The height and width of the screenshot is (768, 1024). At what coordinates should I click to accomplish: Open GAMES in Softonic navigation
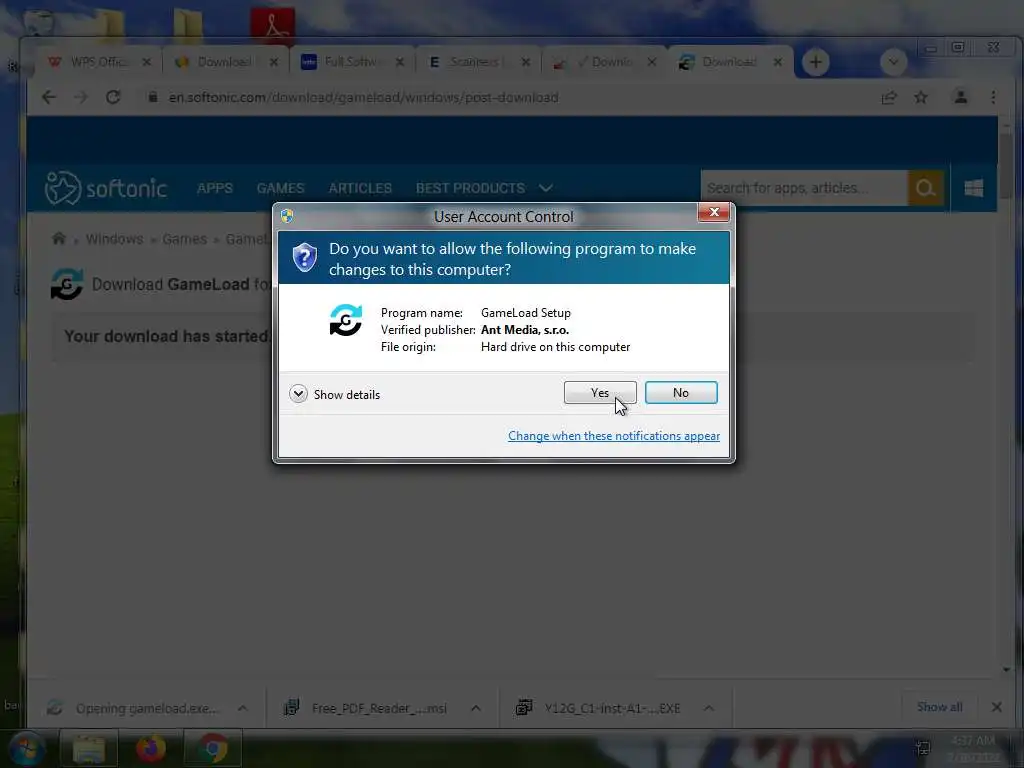[280, 188]
